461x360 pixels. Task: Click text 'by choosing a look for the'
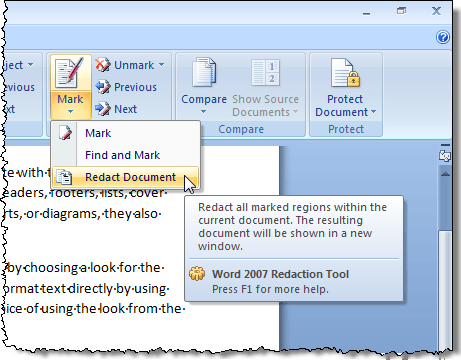click(83, 267)
